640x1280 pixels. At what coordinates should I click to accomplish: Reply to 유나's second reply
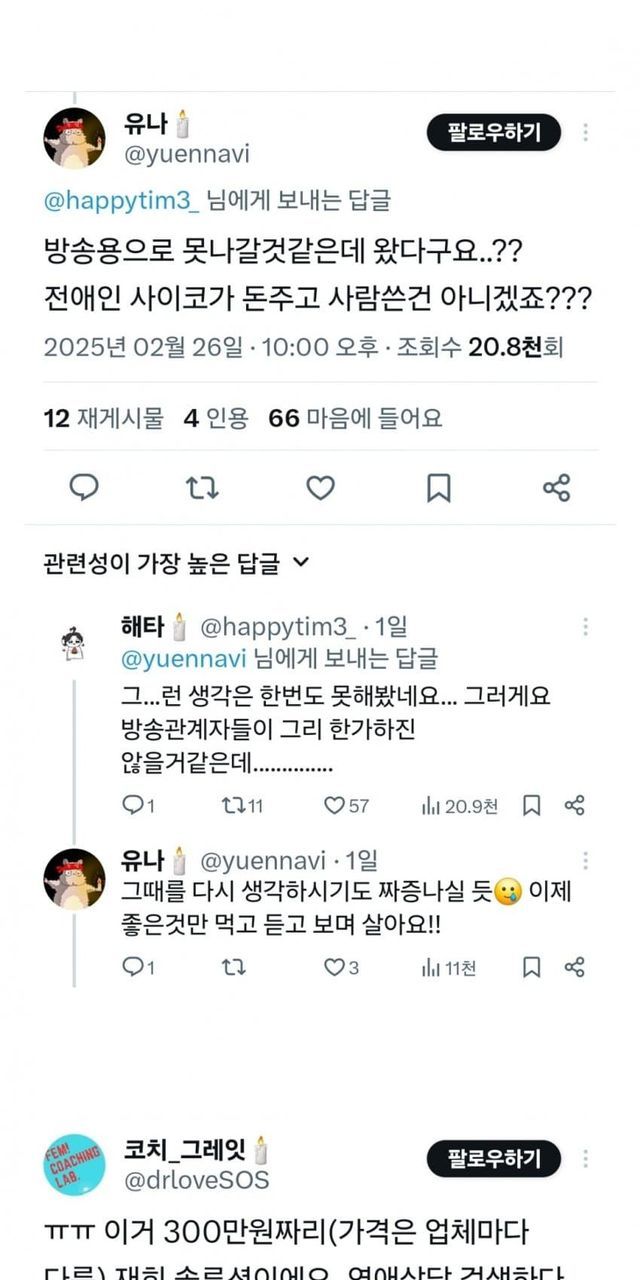point(138,967)
